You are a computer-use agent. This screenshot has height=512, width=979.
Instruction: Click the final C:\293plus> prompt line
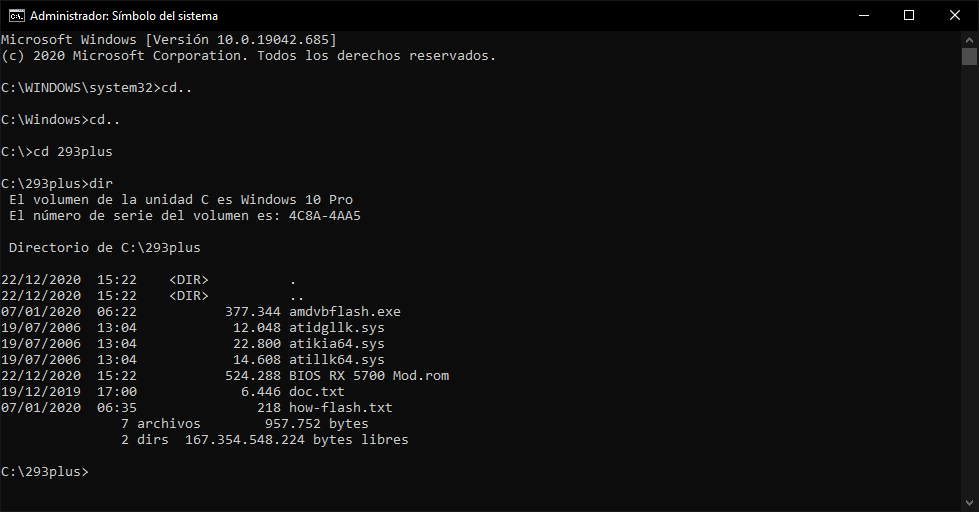(45, 472)
